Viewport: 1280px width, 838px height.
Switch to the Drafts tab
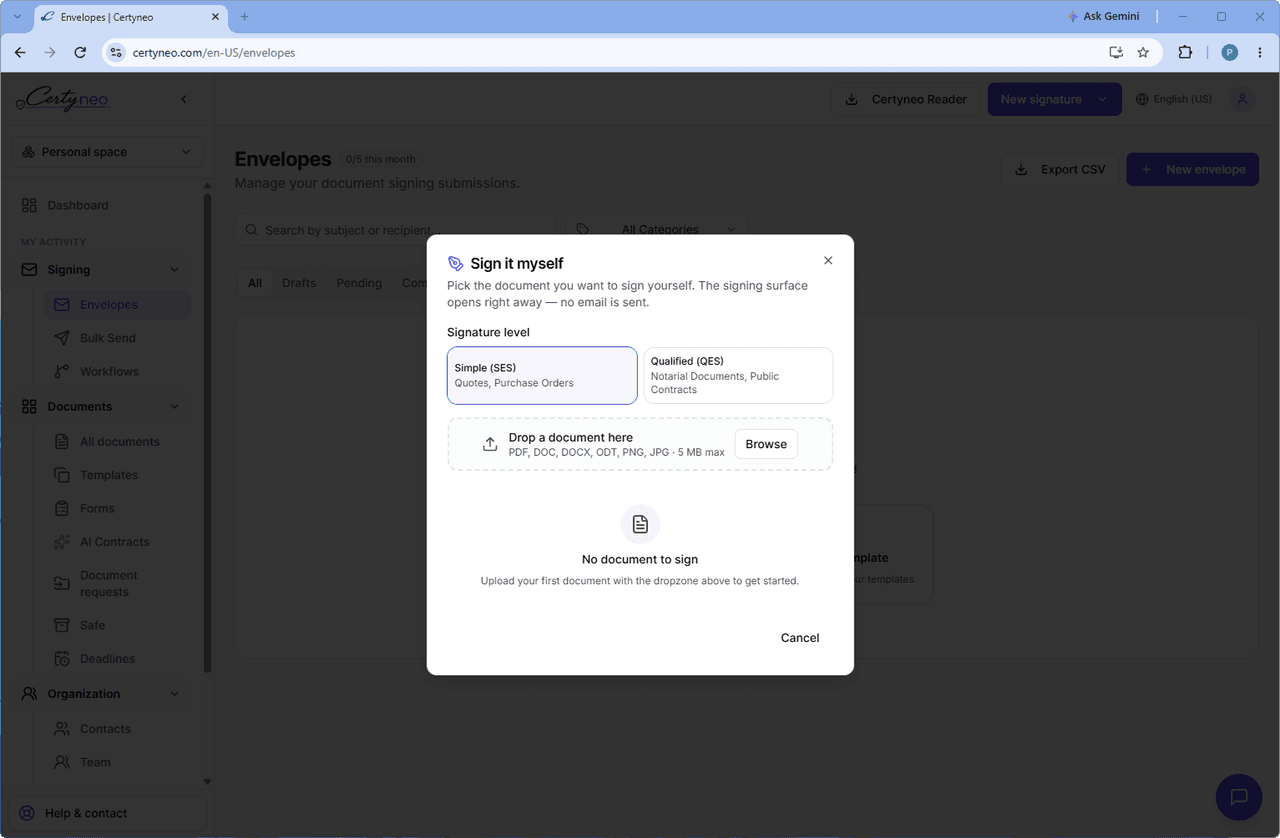pos(299,283)
